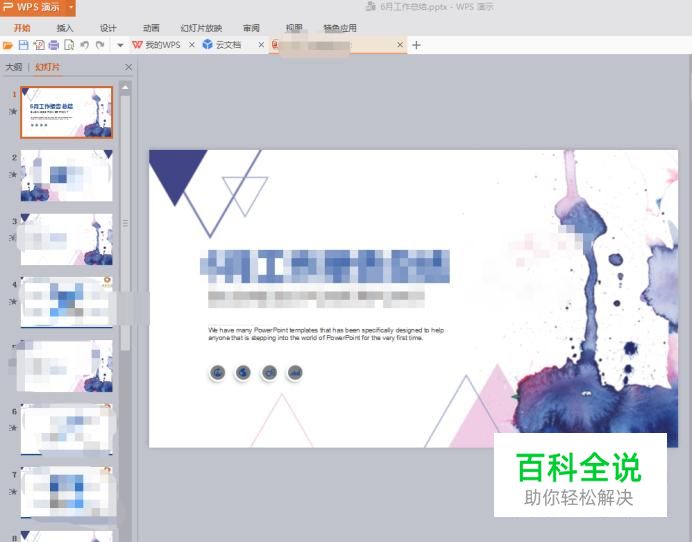Click the animation star beside slide 6
The width and height of the screenshot is (692, 542).
(13, 428)
